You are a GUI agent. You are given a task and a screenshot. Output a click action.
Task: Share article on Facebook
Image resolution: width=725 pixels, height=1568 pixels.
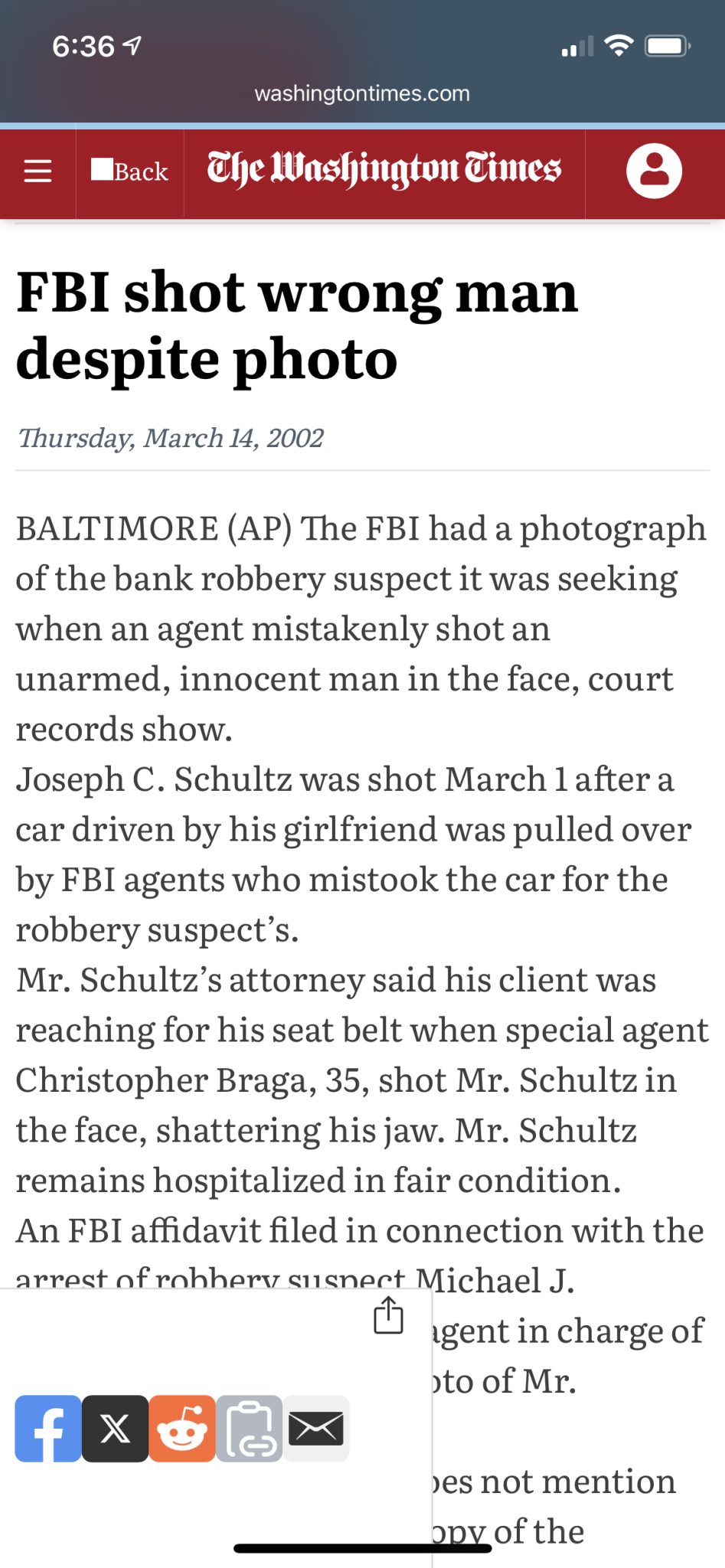click(48, 1429)
